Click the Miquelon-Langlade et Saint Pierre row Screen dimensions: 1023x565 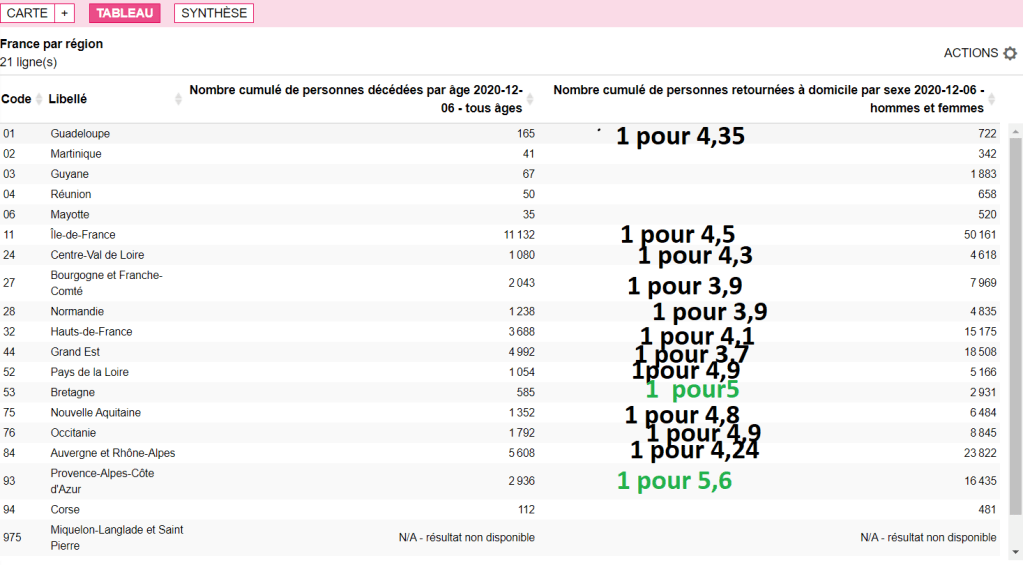click(117, 537)
